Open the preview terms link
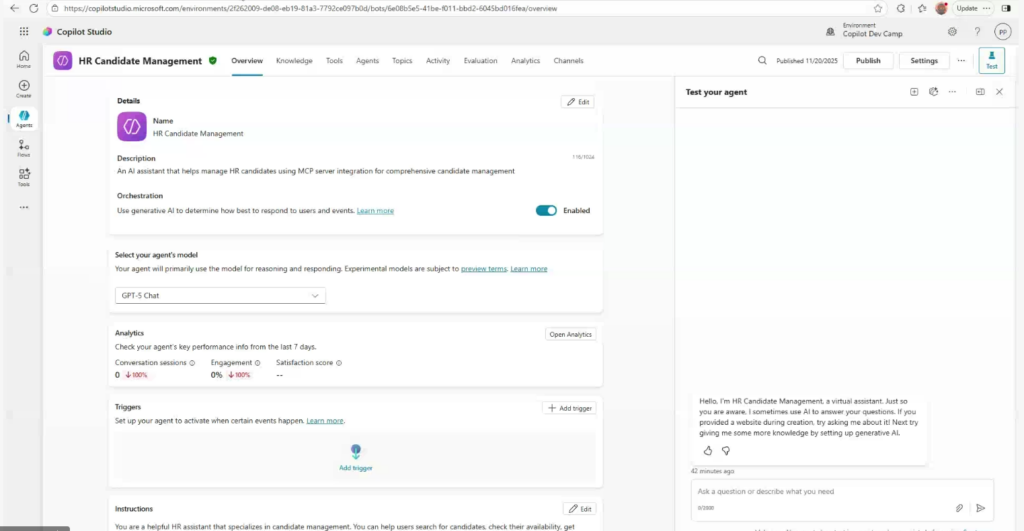Screen dimensions: 1024x531 click(483, 268)
